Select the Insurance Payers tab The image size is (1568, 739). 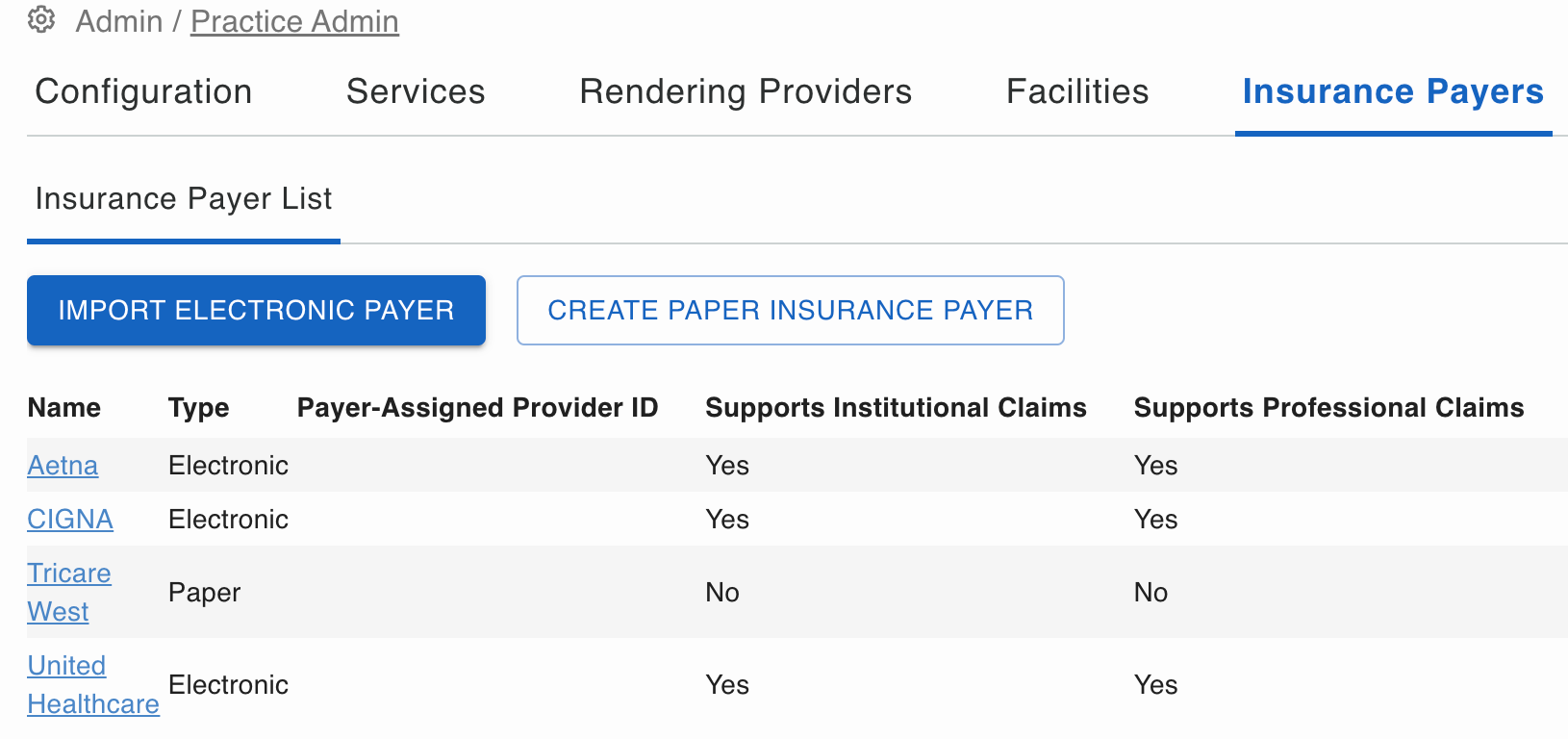click(1393, 91)
